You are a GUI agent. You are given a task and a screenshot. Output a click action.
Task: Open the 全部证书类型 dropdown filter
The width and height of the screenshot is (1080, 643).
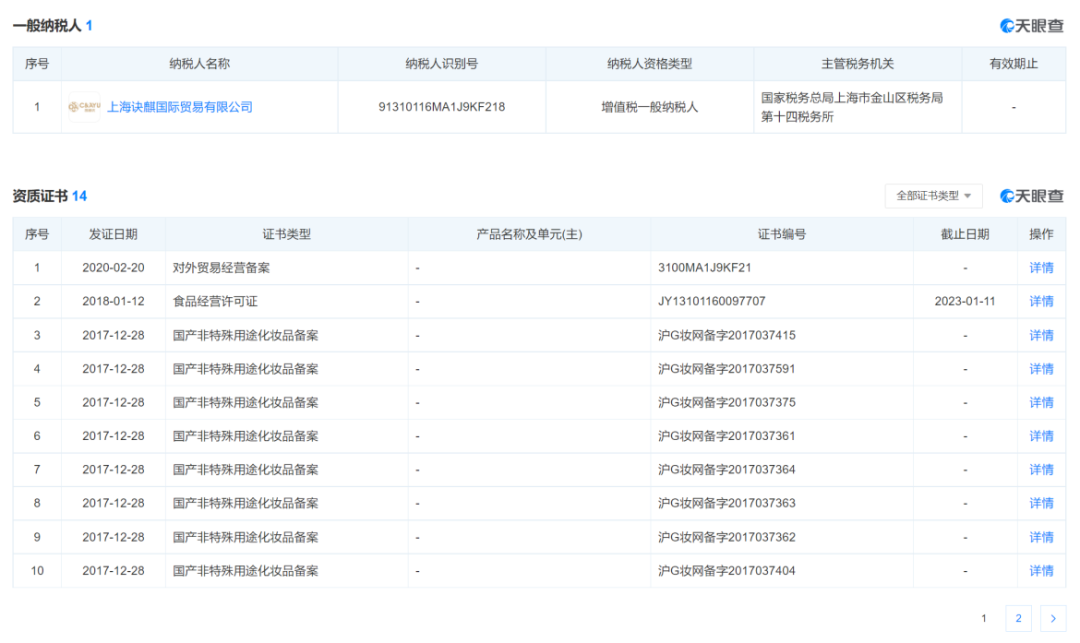pos(933,196)
